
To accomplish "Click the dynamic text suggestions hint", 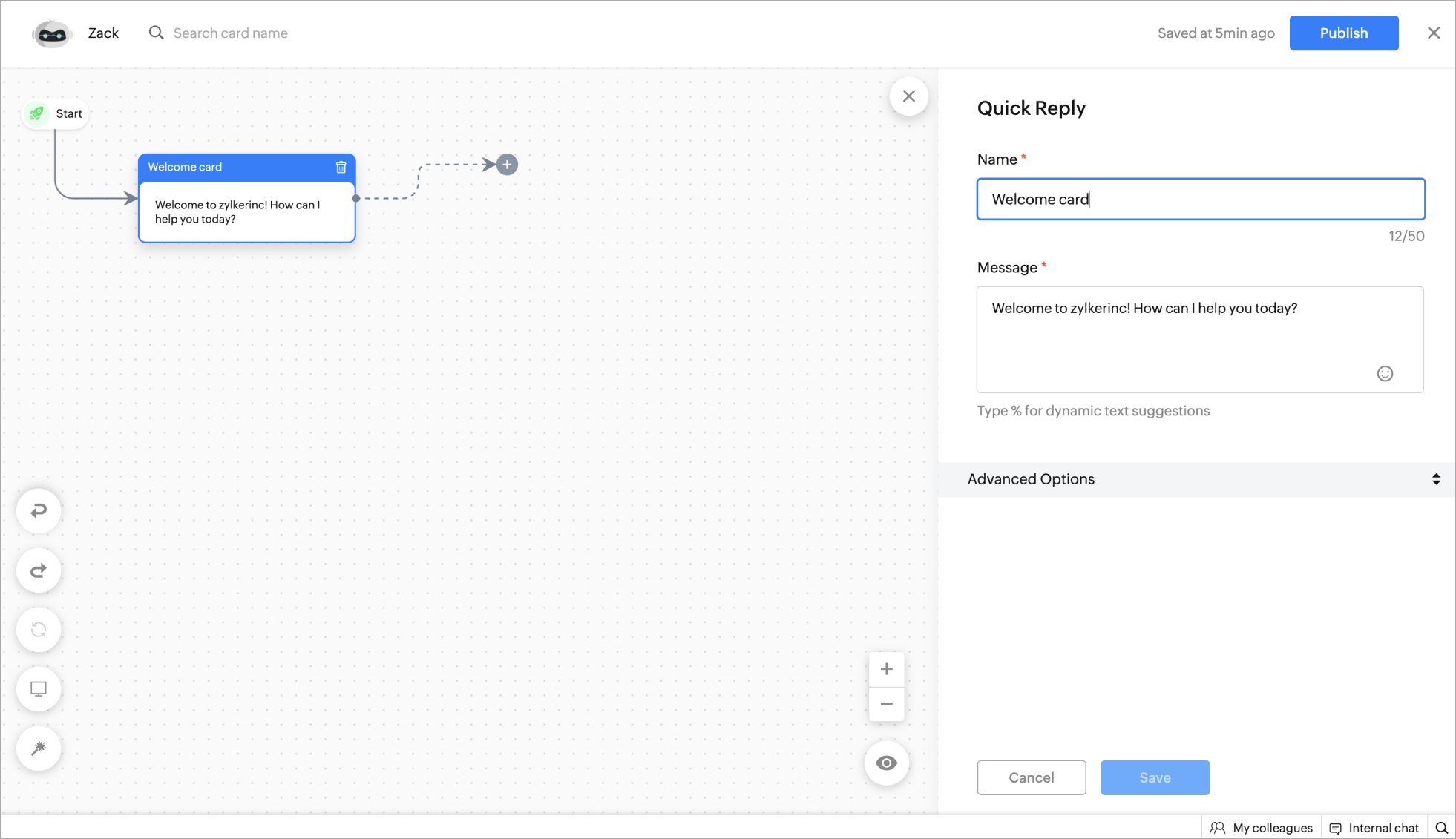I will [x=1093, y=411].
